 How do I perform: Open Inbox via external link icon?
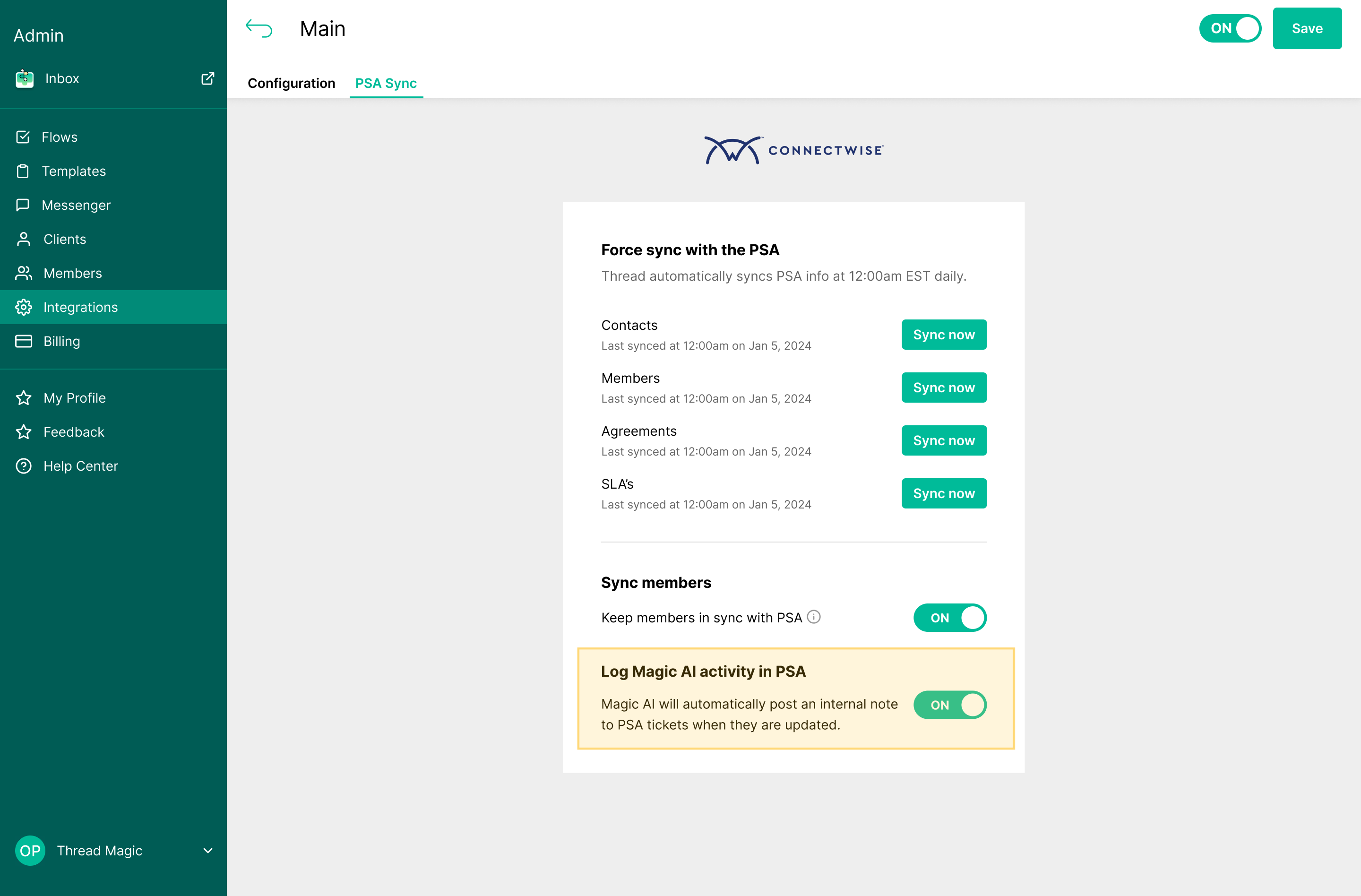[207, 78]
